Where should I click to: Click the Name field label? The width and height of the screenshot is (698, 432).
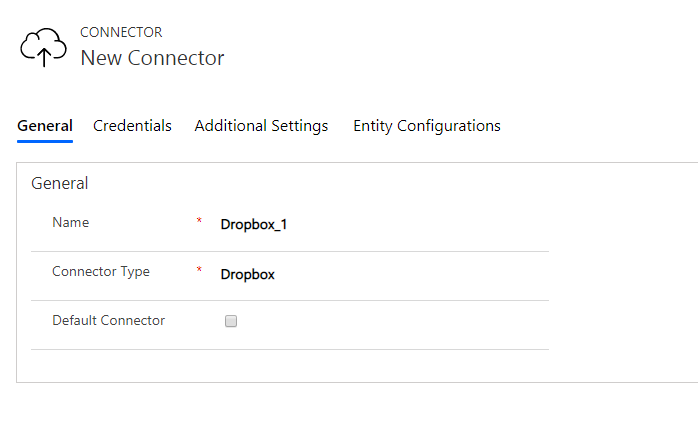pos(71,222)
